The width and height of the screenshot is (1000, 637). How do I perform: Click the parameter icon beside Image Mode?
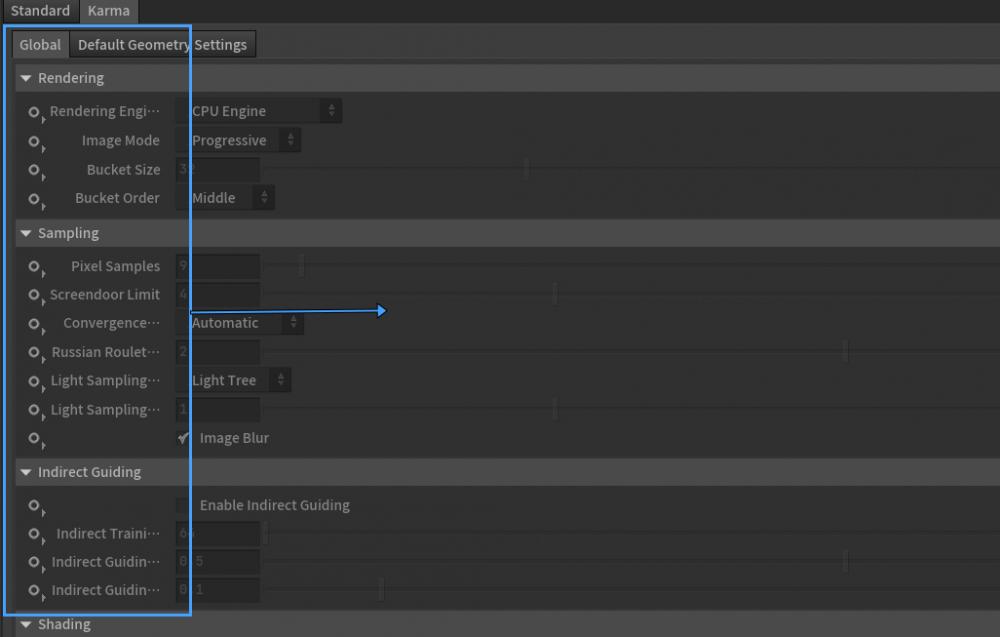coord(34,140)
